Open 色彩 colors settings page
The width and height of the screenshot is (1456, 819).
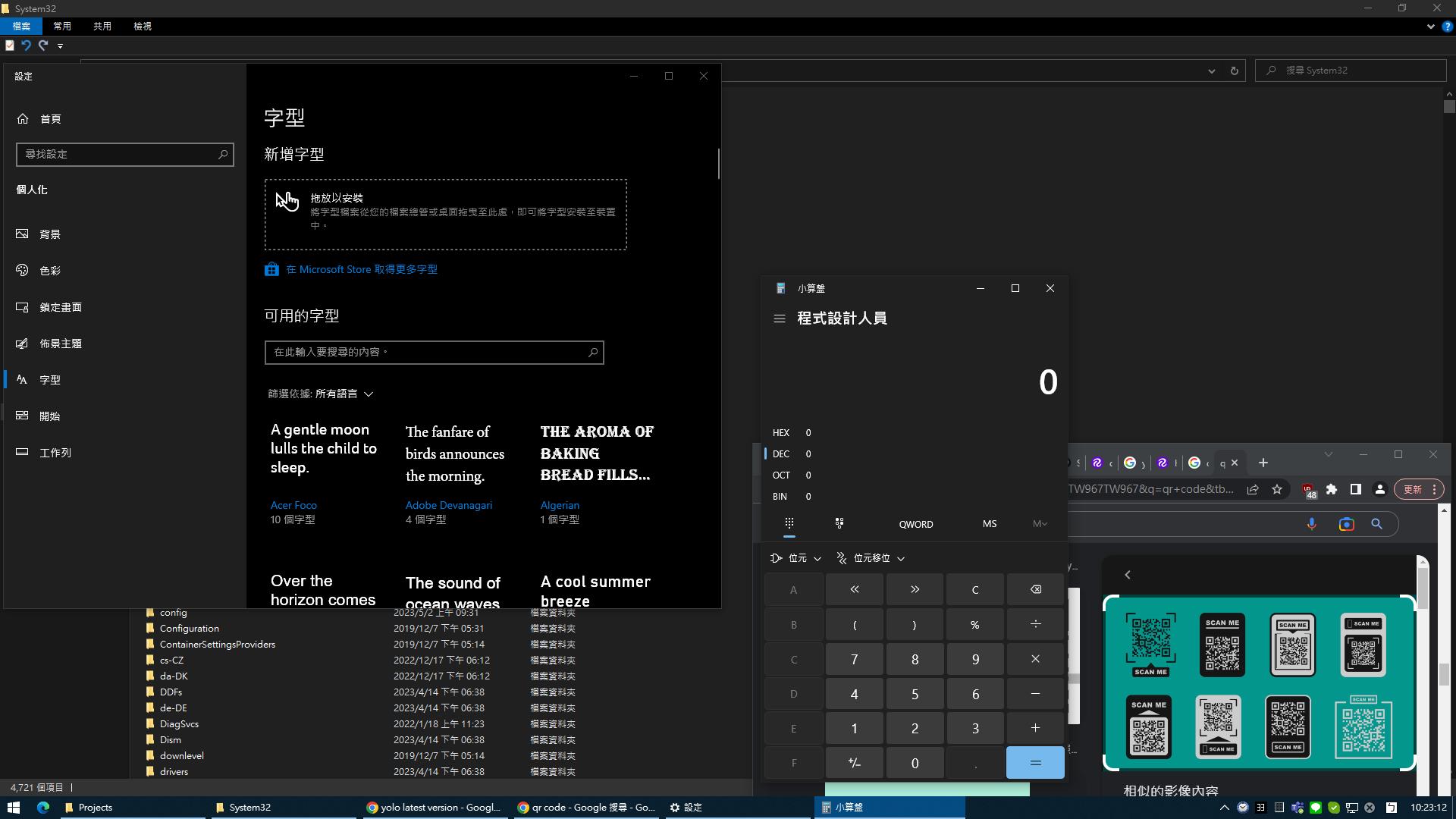[x=124, y=271]
